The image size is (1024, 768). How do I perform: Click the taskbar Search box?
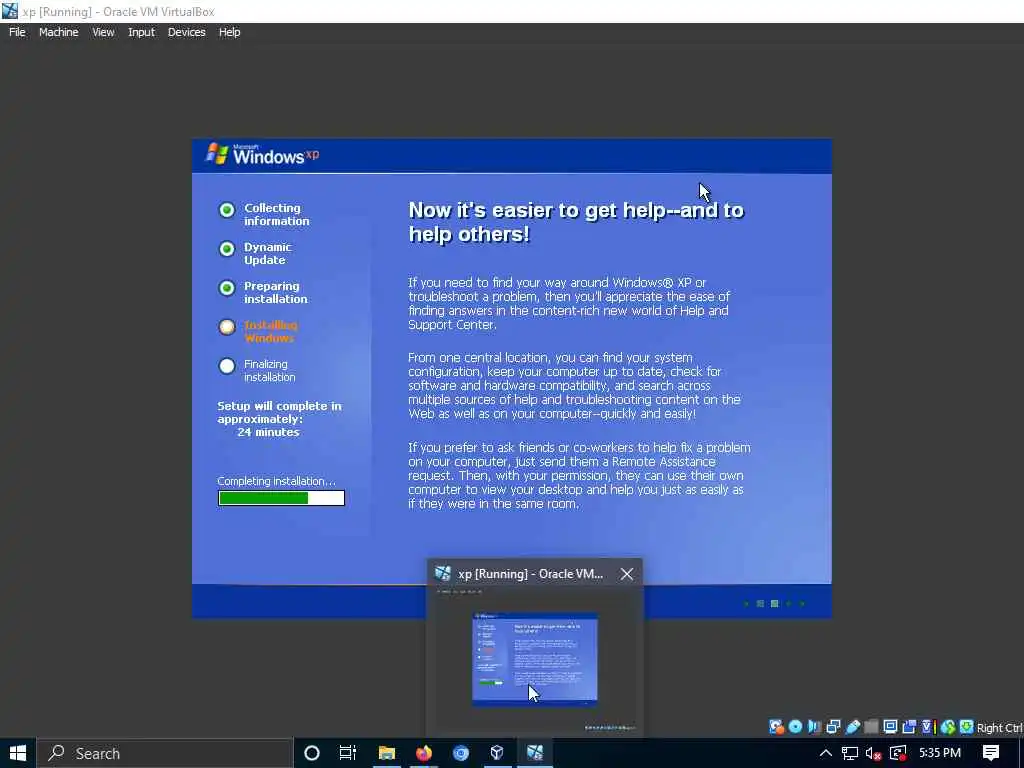165,753
